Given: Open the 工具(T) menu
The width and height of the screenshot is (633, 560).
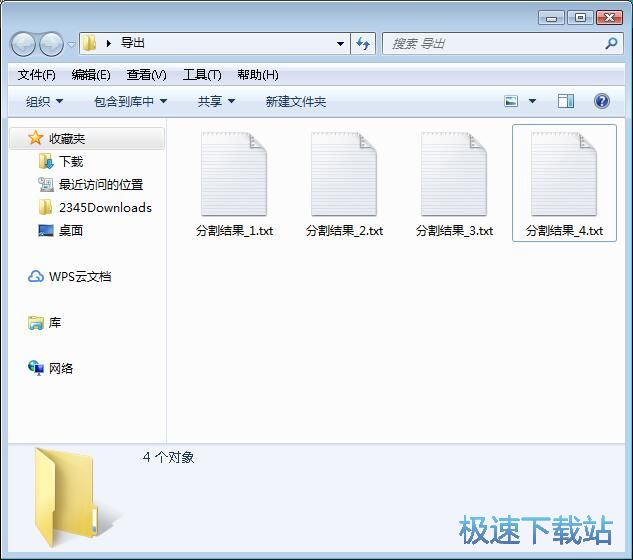Looking at the screenshot, I should coord(202,75).
